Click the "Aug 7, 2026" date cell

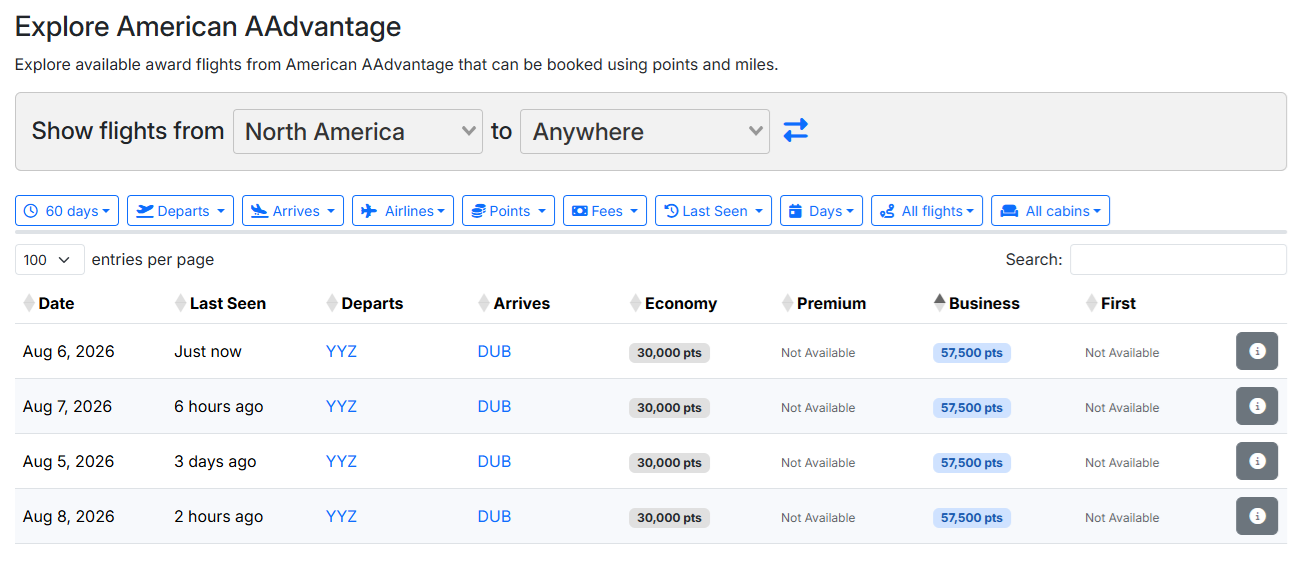point(68,406)
